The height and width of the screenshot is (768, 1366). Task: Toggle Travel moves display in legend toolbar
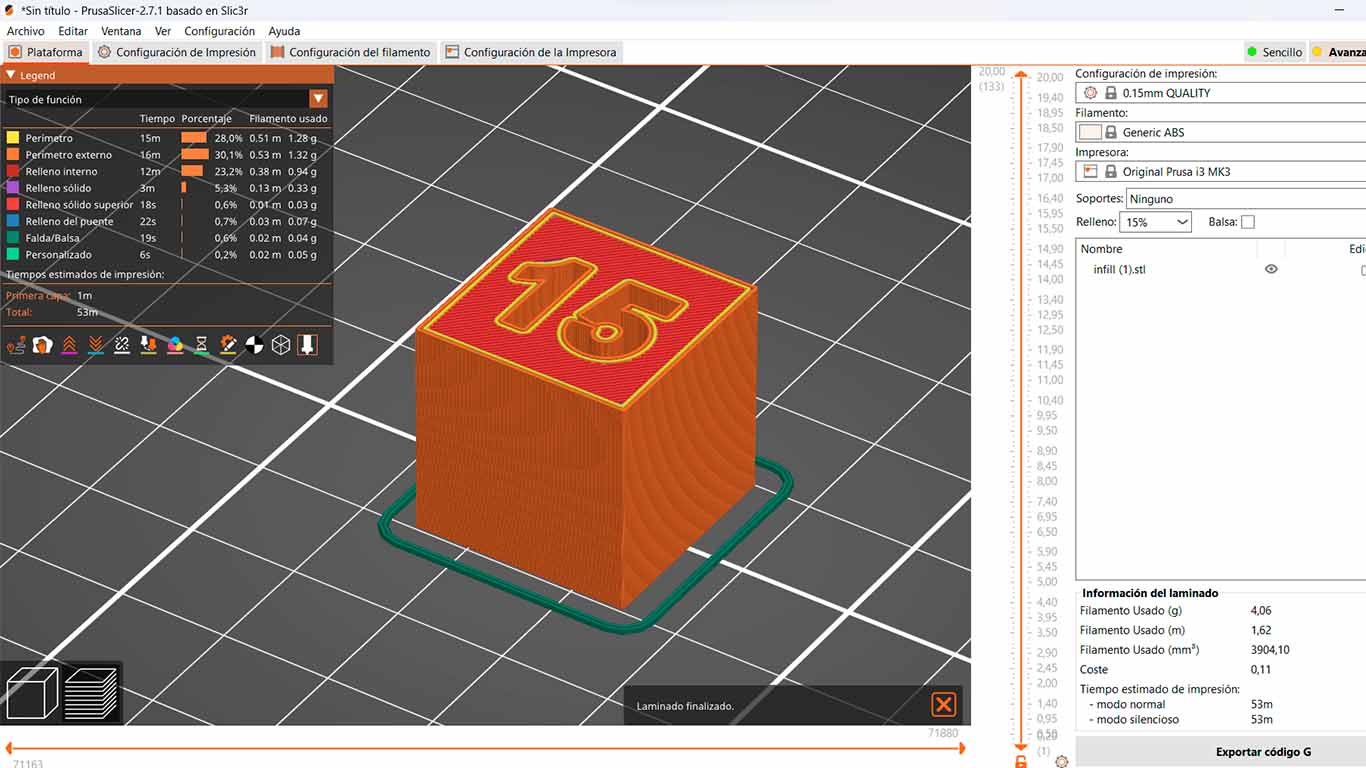[x=16, y=345]
